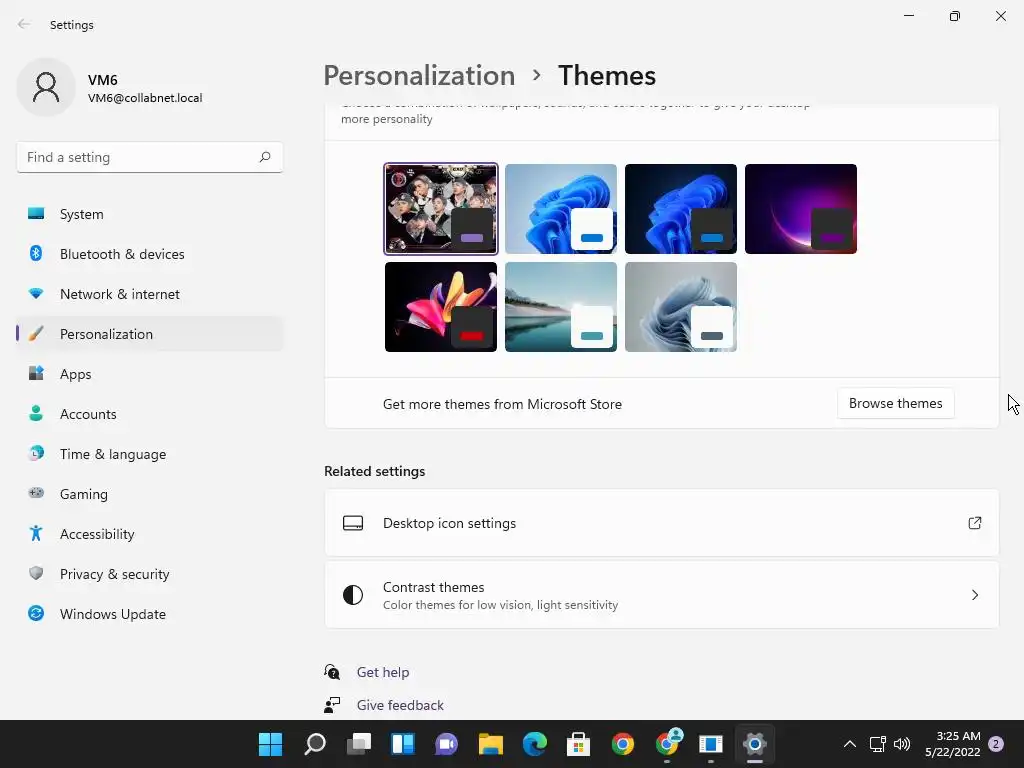1024x768 pixels.
Task: Select the custom group-photo theme
Action: 441,209
